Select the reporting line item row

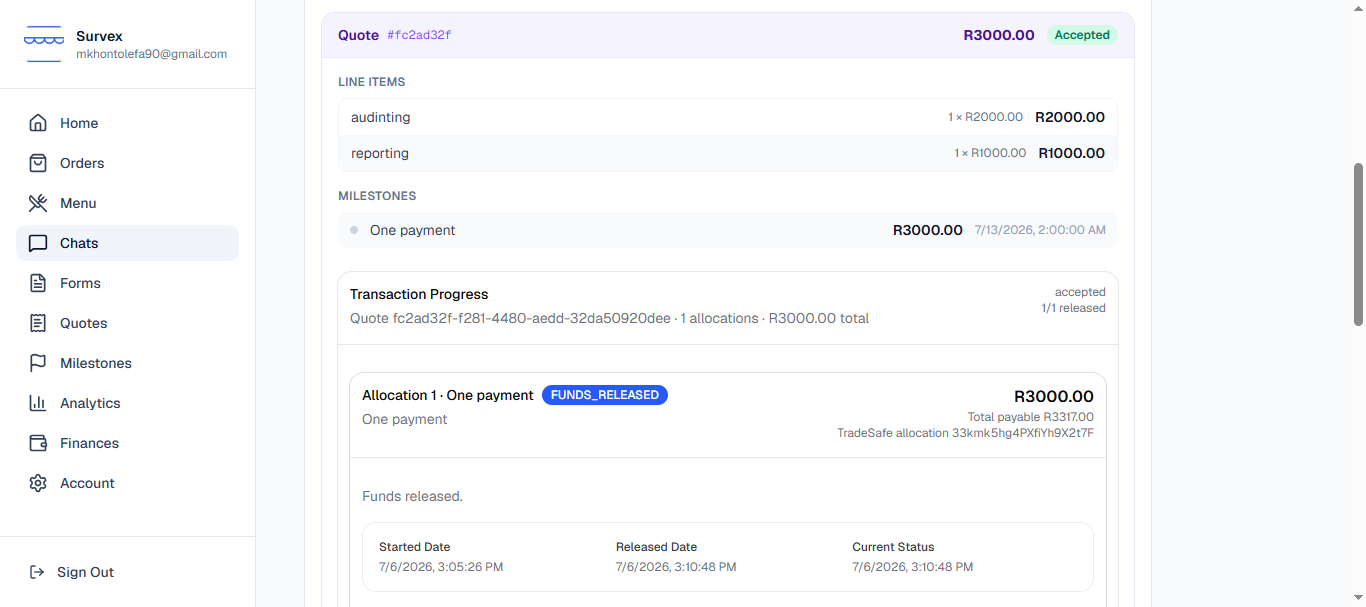(x=728, y=153)
